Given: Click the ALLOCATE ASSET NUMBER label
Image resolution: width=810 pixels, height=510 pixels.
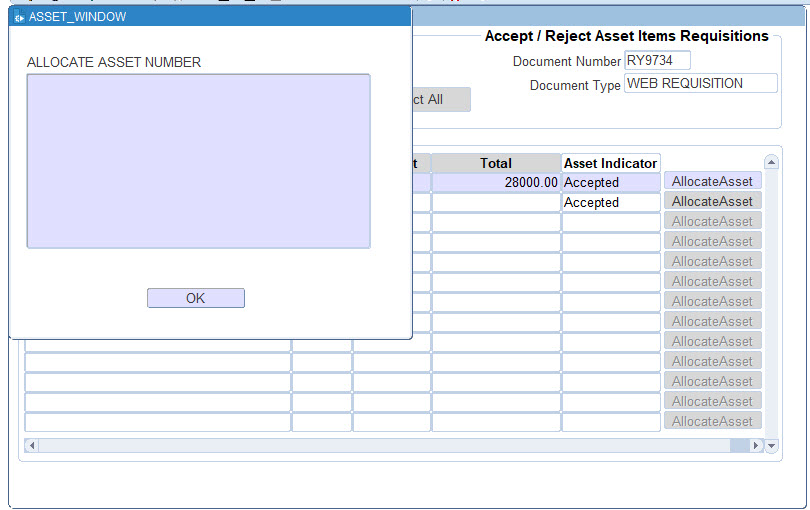Looking at the screenshot, I should (114, 62).
